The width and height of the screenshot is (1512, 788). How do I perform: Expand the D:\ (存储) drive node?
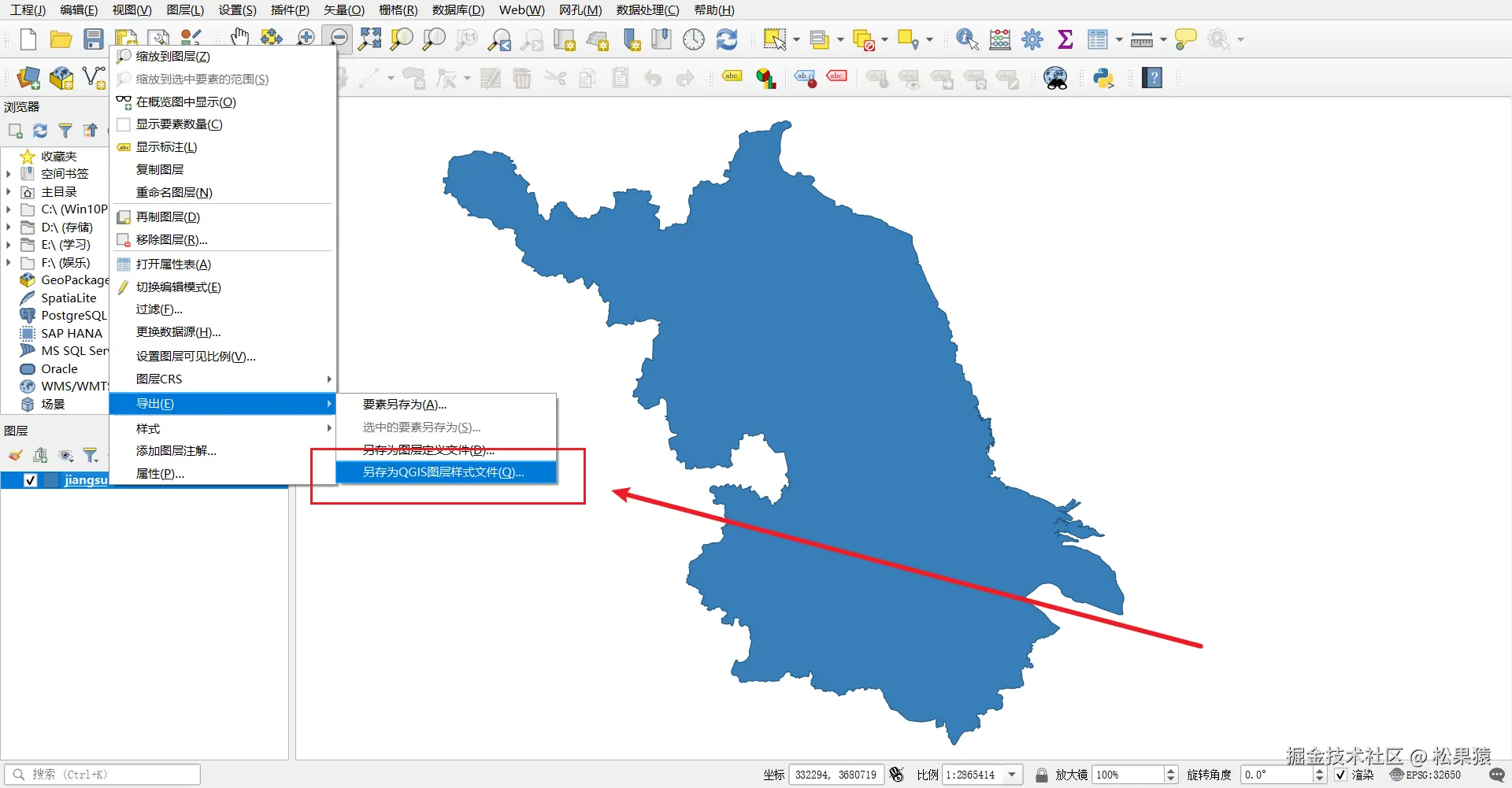(x=8, y=228)
